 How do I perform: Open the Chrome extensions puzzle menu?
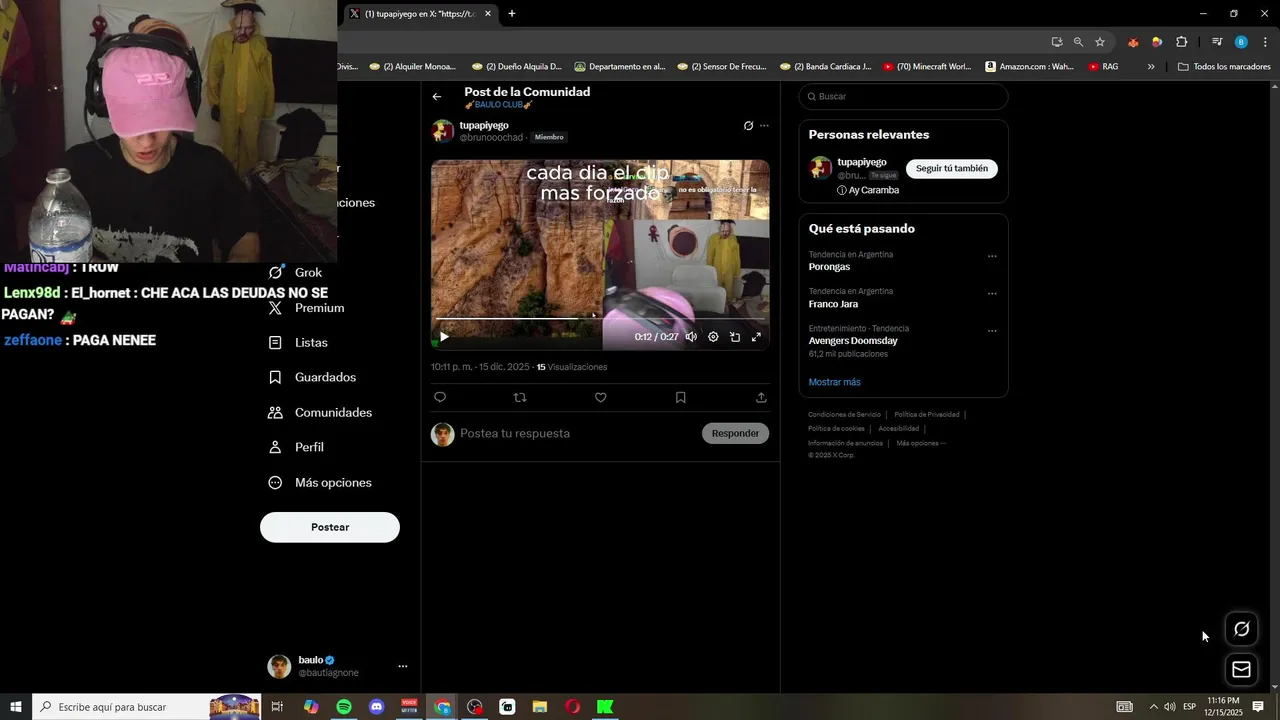click(x=1181, y=42)
